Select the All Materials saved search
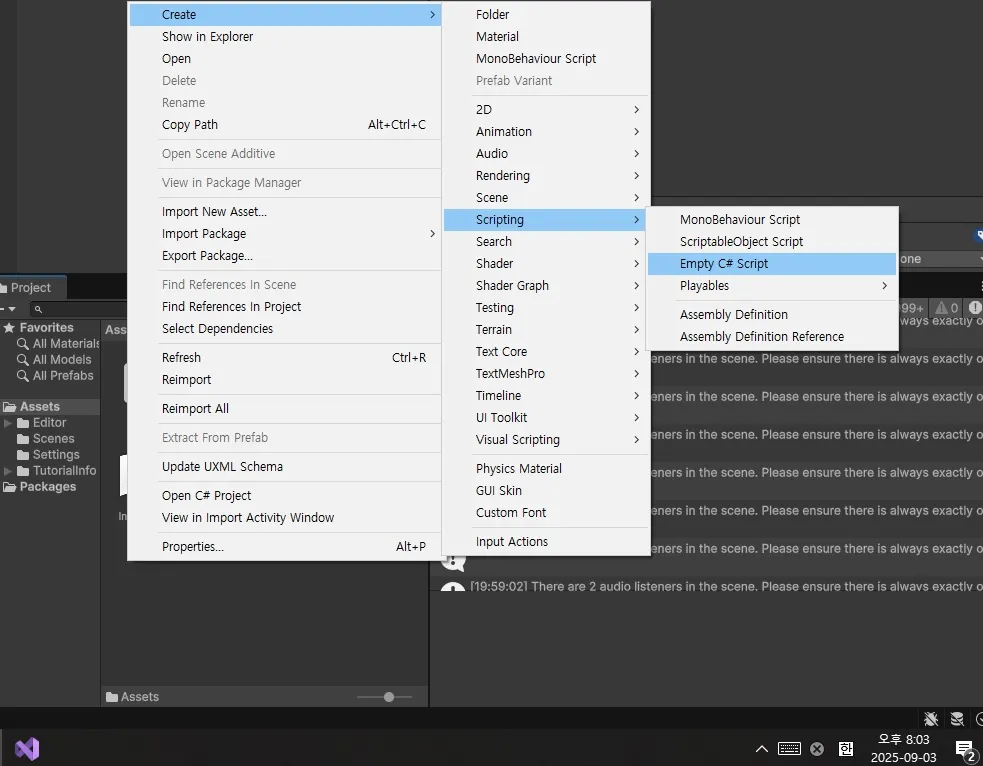The height and width of the screenshot is (766, 983). click(x=59, y=344)
